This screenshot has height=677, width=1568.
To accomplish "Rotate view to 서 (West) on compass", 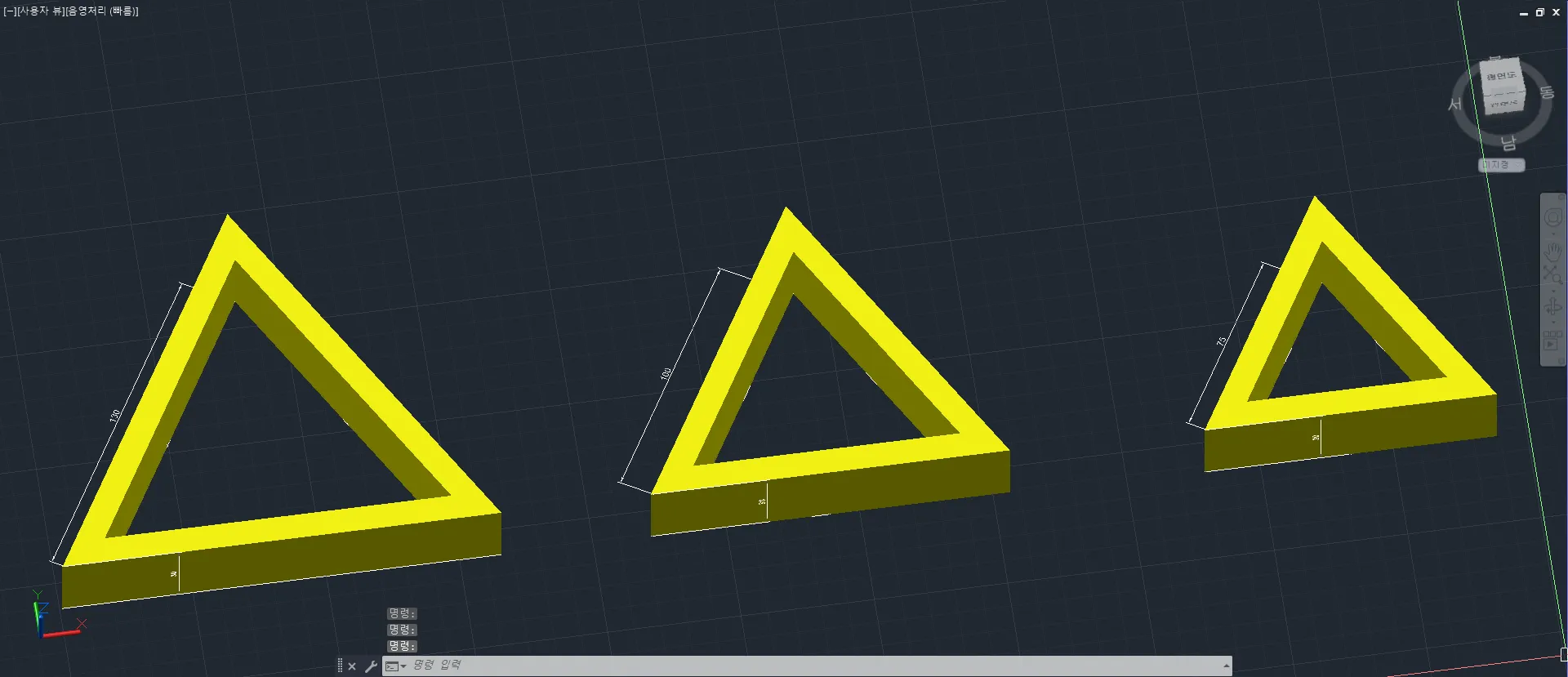I will (1454, 105).
